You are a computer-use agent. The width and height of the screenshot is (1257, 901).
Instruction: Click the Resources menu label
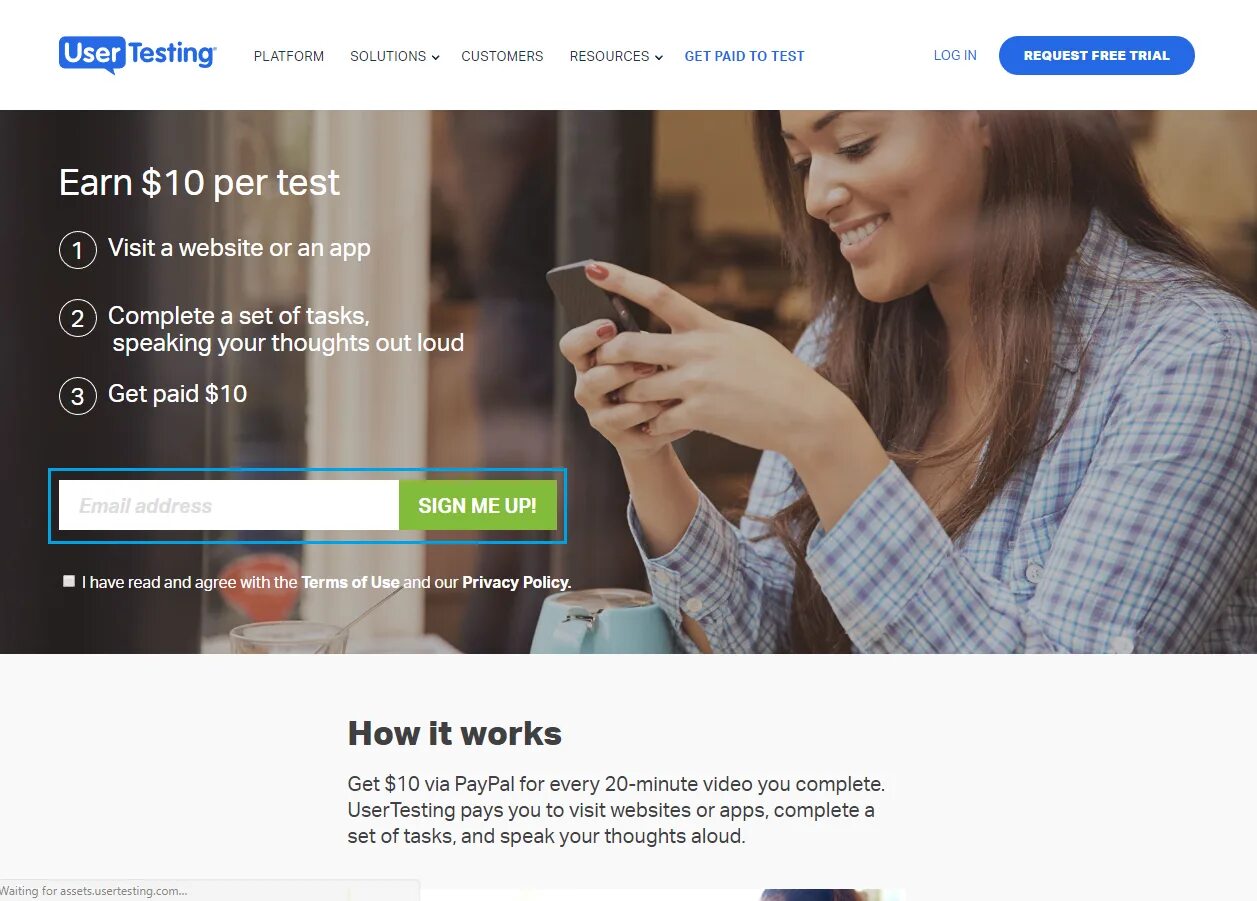point(609,56)
